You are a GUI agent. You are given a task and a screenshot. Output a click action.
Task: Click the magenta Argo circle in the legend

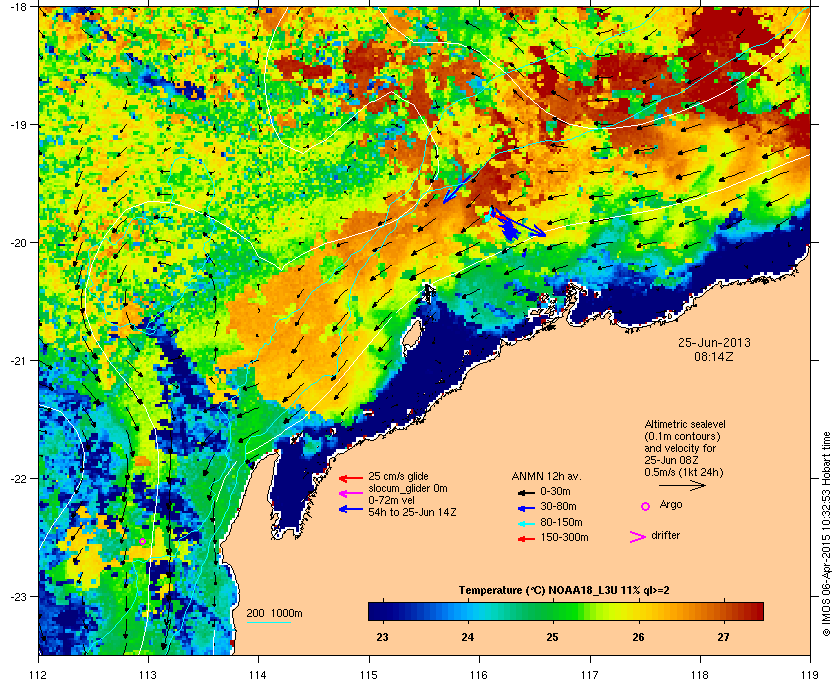(646, 506)
